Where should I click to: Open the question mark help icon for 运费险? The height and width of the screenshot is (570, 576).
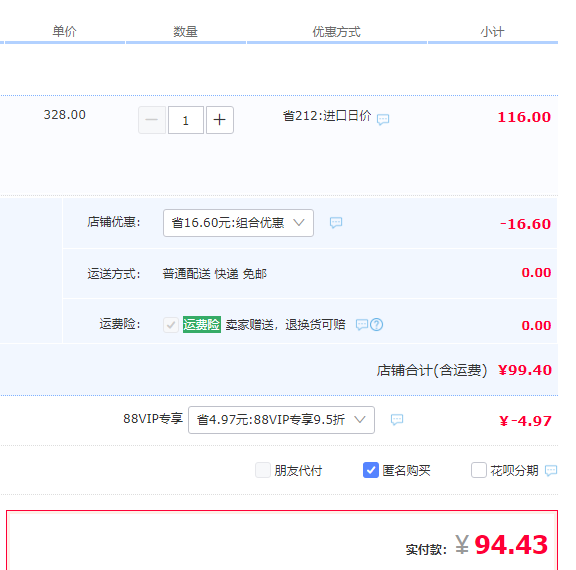377,325
